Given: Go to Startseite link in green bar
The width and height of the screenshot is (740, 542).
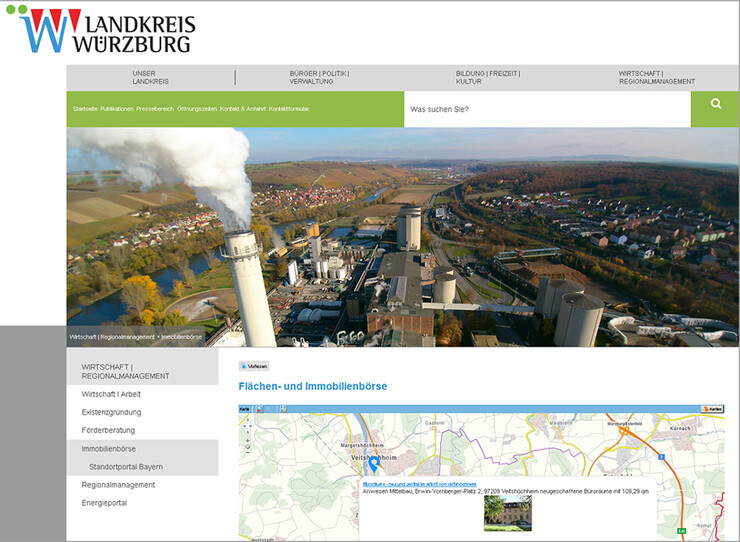Looking at the screenshot, I should pyautogui.click(x=84, y=108).
